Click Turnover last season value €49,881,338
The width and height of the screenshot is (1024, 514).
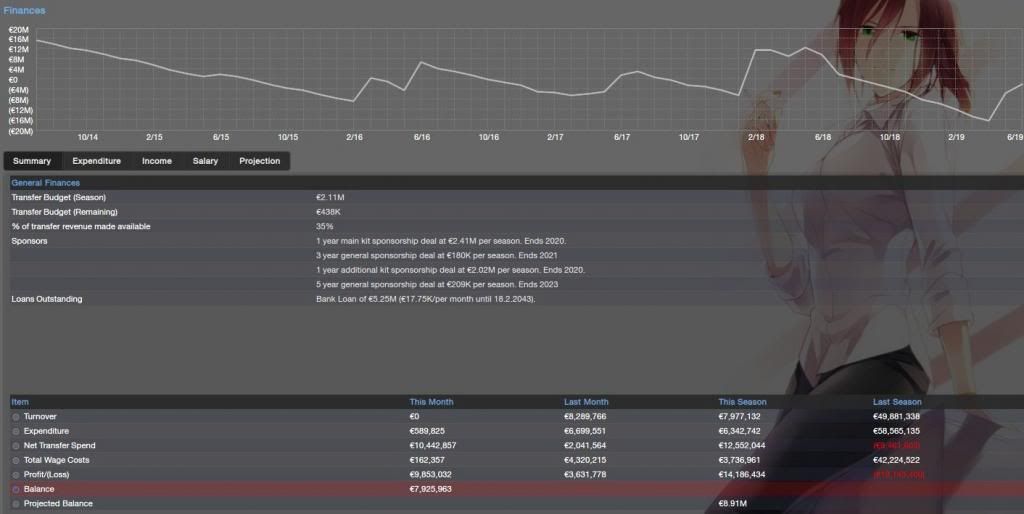point(896,417)
